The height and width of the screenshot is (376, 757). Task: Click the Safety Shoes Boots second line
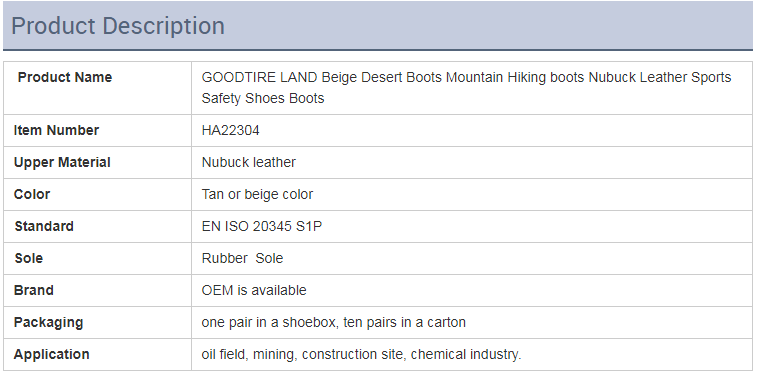coord(263,98)
